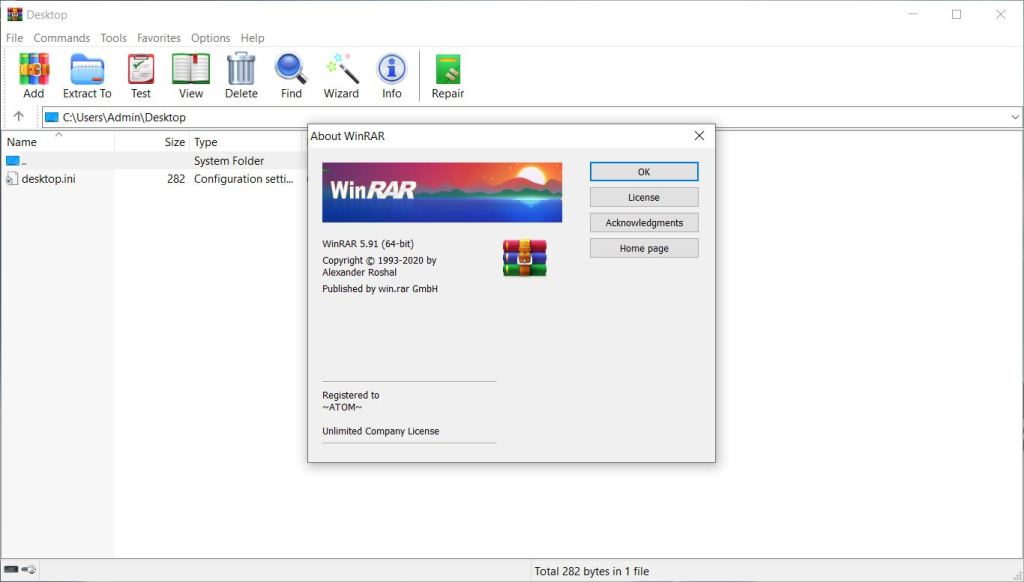Click the License button

pos(644,197)
